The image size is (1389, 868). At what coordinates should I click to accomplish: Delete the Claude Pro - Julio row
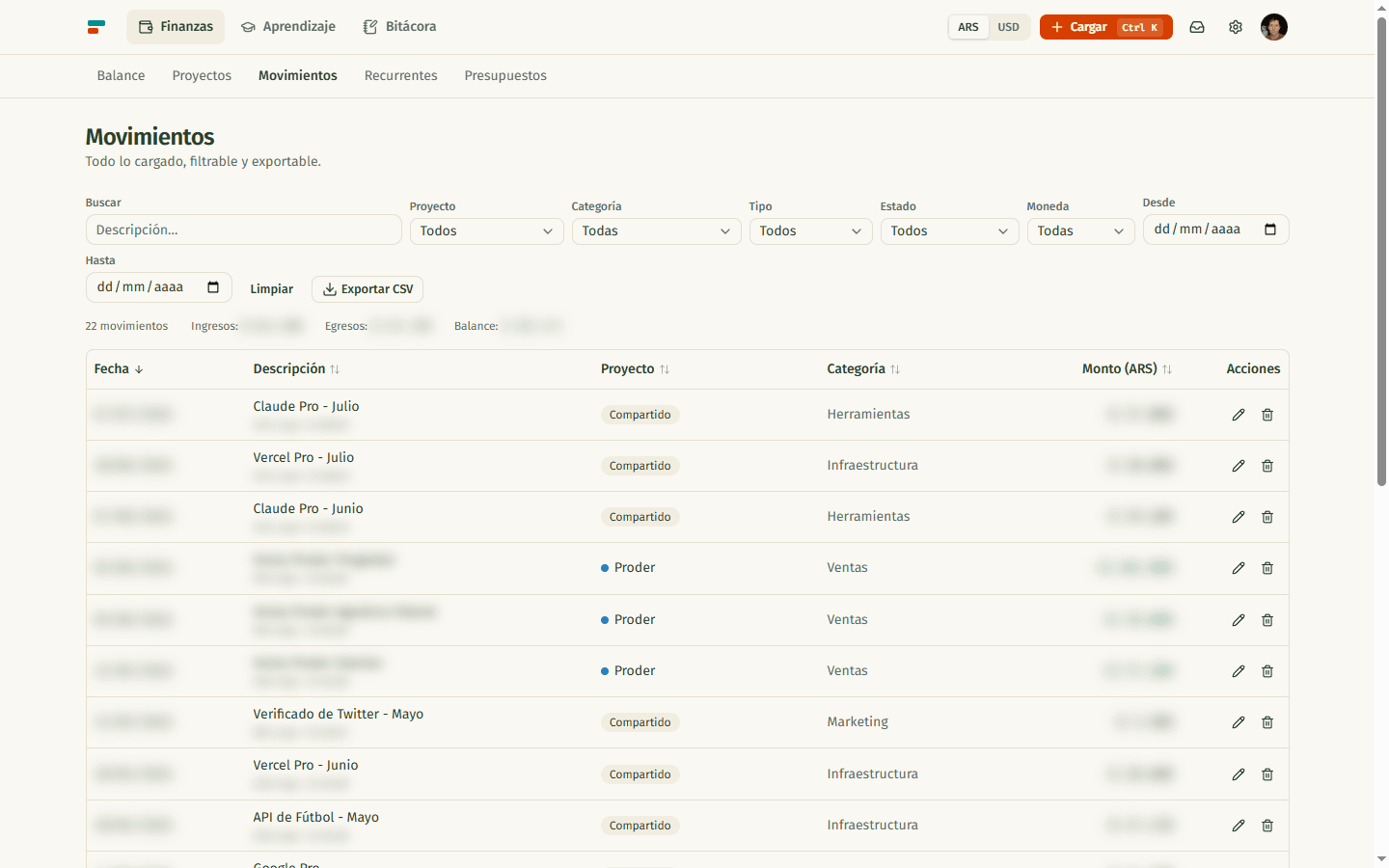[1267, 415]
